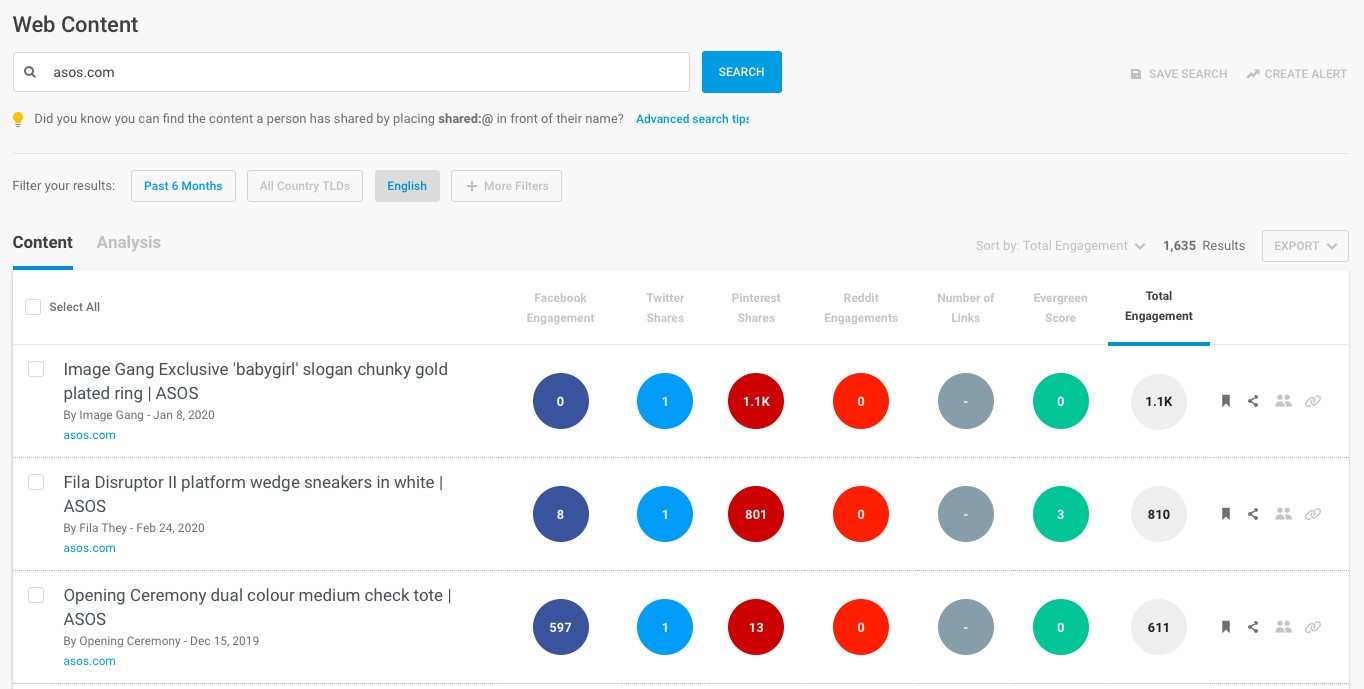
Task: Share the Image Gang babygirl ring article
Action: (1253, 401)
